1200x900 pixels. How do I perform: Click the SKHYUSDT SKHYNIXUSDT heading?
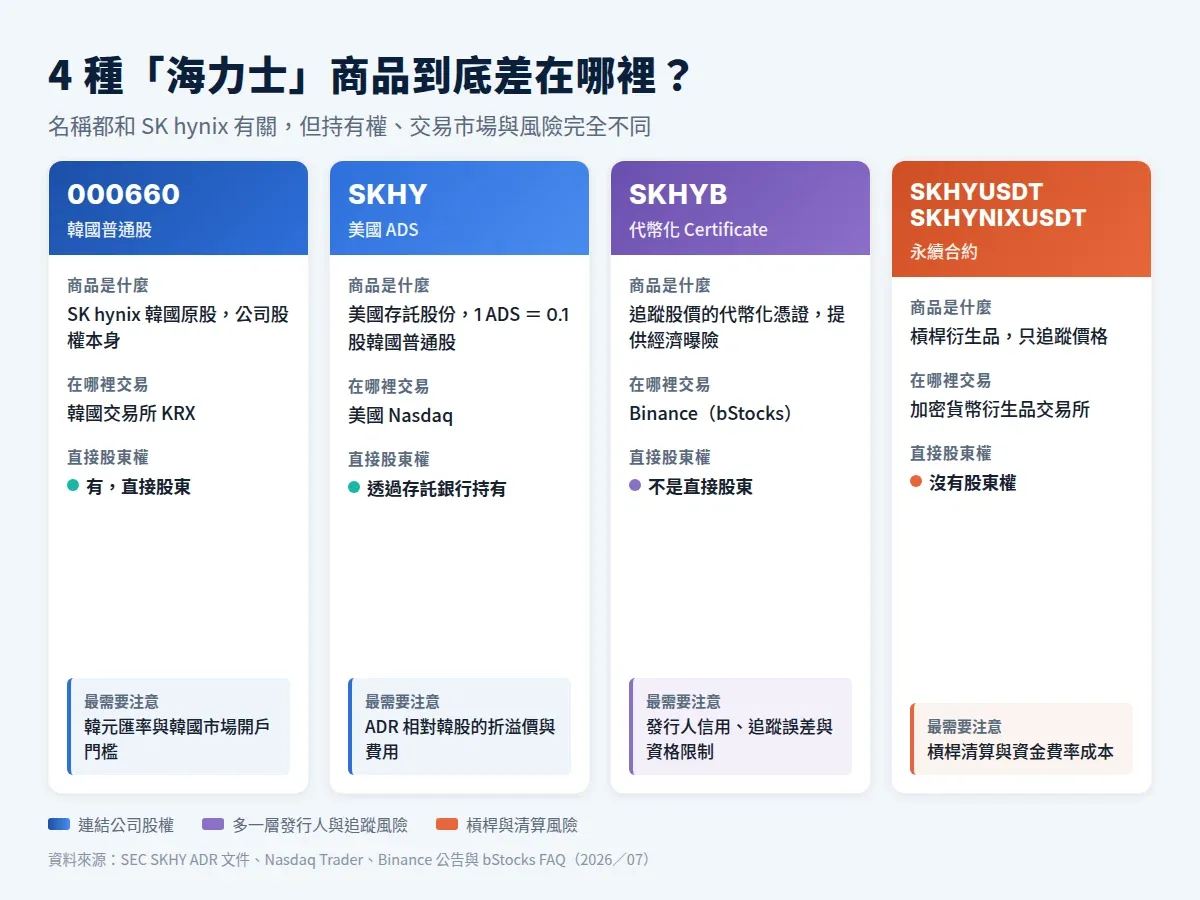pos(998,204)
